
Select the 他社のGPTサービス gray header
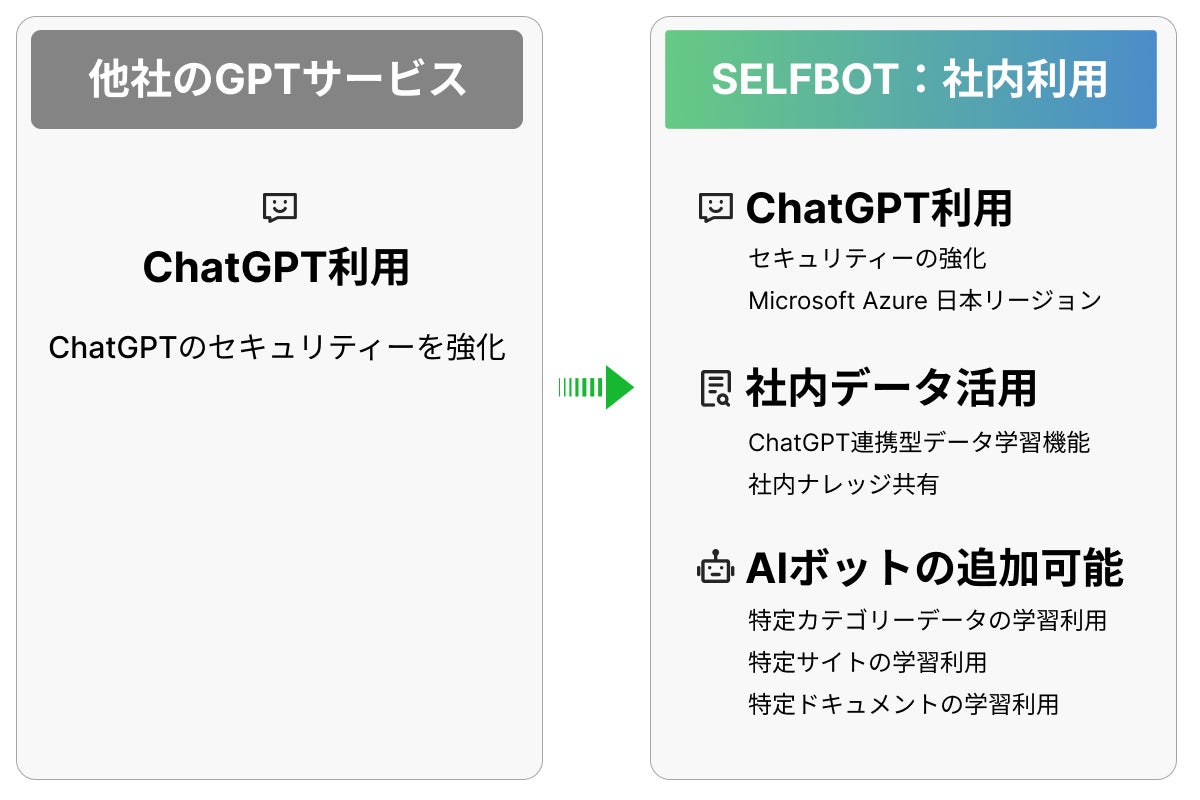[277, 80]
